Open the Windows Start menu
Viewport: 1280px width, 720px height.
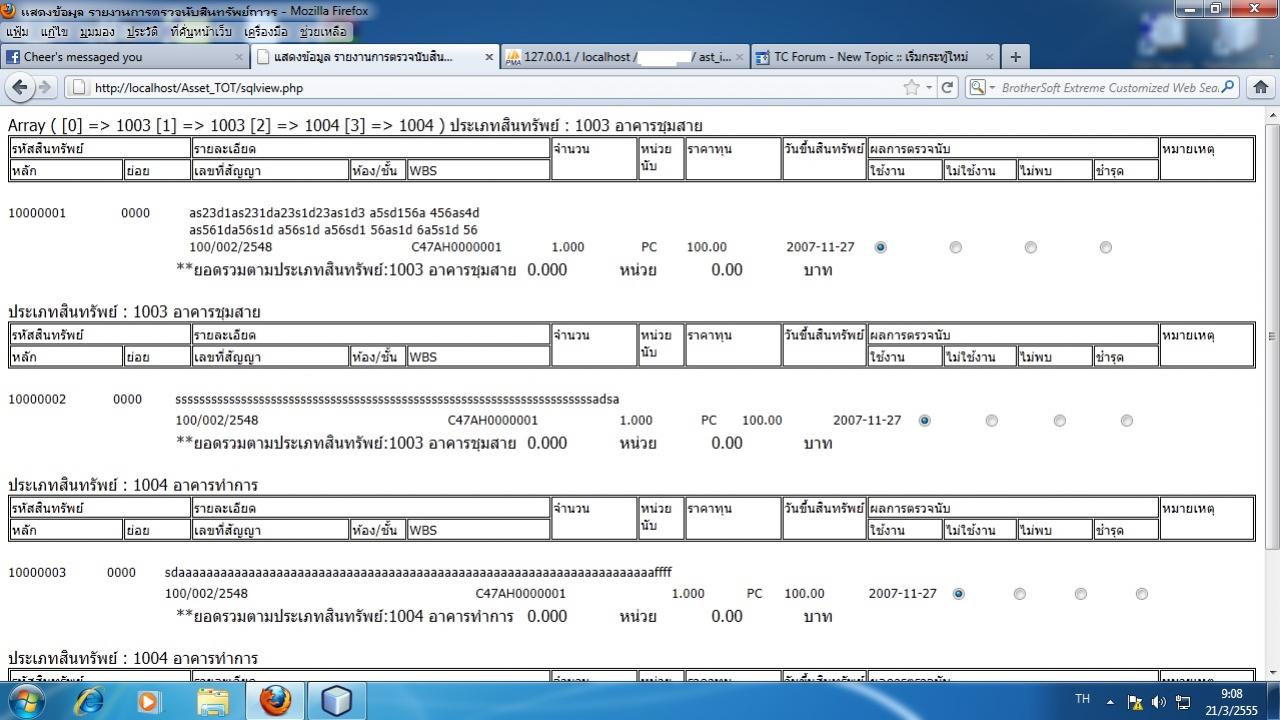click(25, 701)
